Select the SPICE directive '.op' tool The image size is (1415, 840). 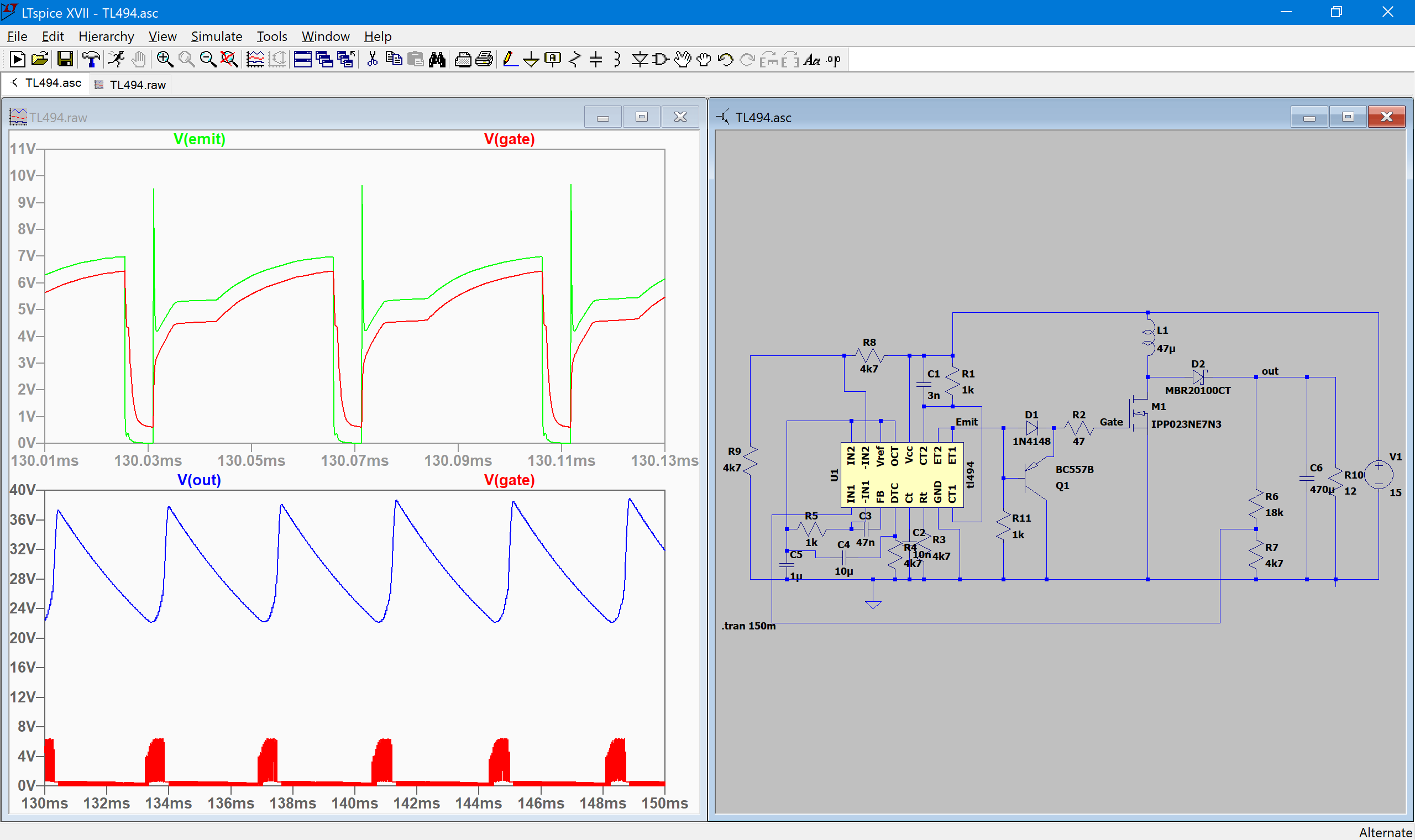pos(833,60)
